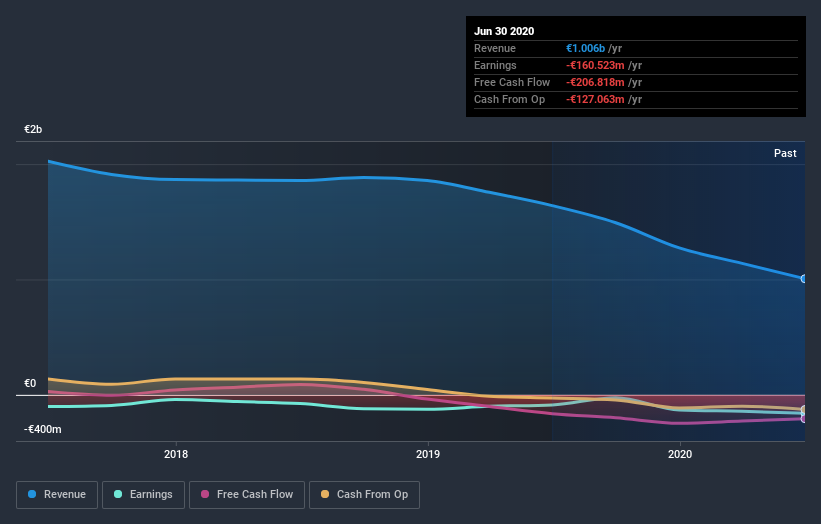Select the 2020 x-axis label
The width and height of the screenshot is (821, 524).
[680, 454]
